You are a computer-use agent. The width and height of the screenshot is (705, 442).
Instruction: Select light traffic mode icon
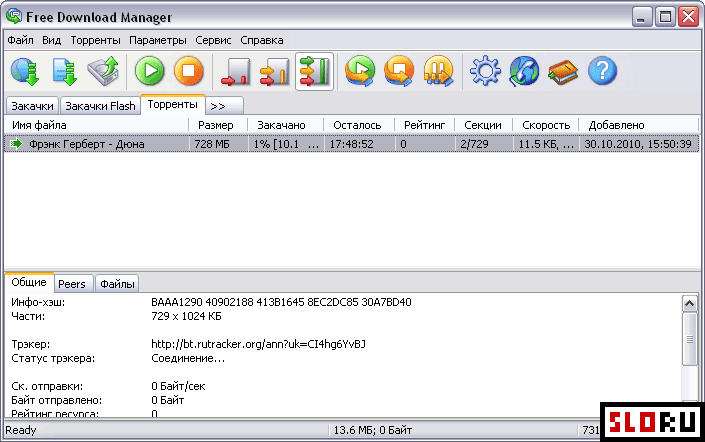click(x=236, y=71)
